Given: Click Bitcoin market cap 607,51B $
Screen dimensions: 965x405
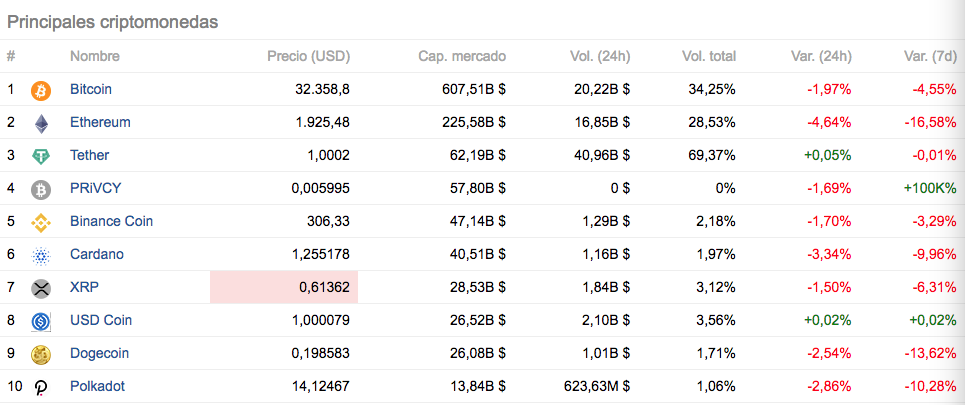Looking at the screenshot, I should (x=474, y=89).
